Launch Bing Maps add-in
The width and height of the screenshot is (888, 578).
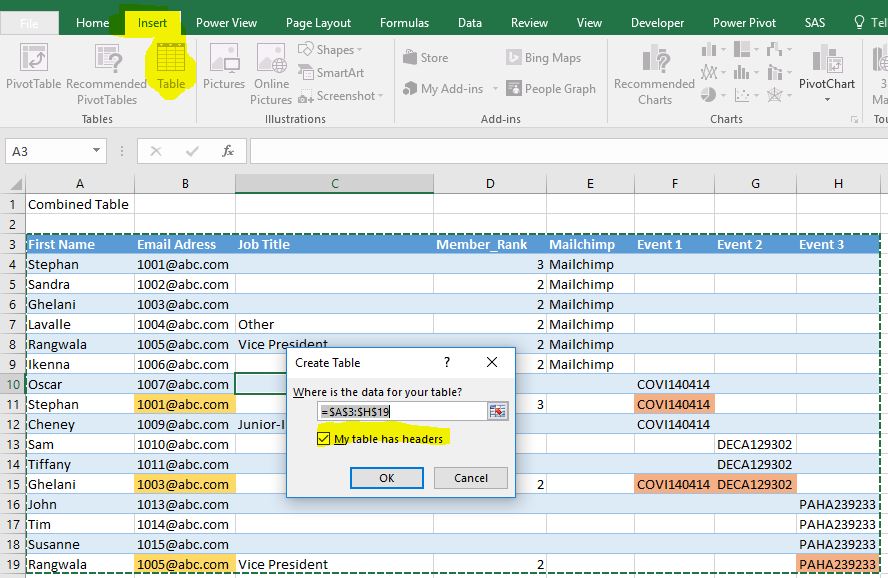[544, 58]
